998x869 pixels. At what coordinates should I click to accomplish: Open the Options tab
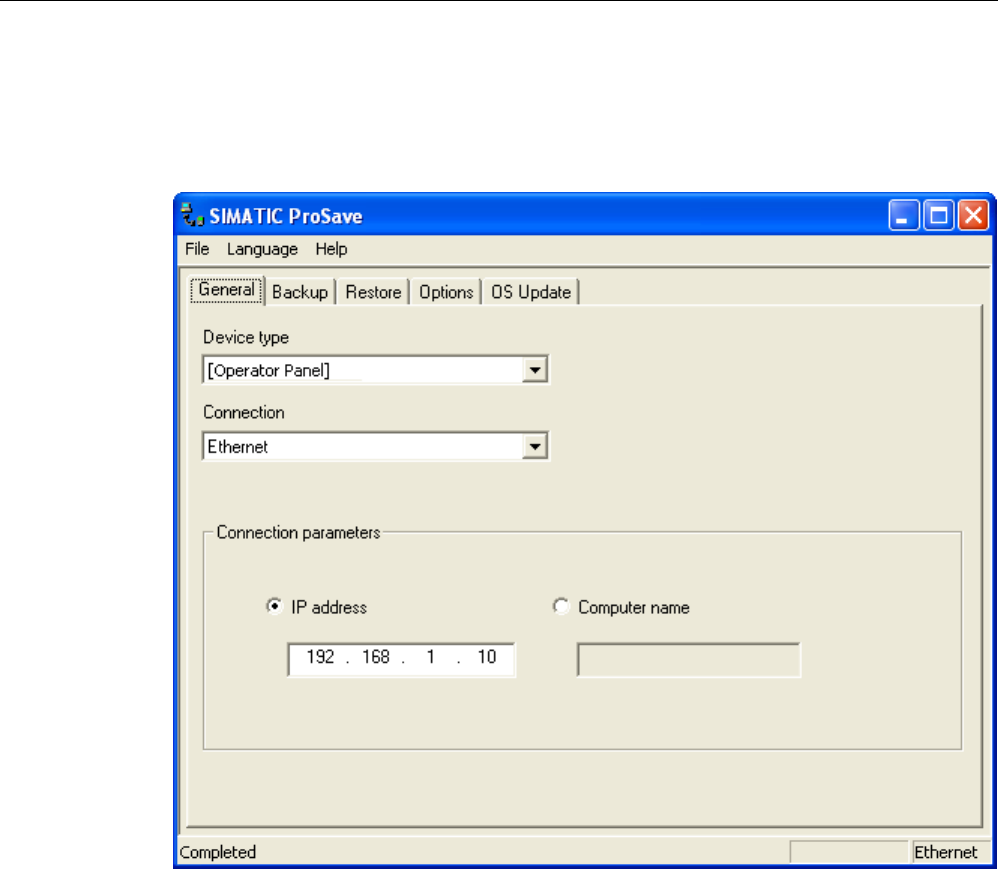tap(446, 292)
